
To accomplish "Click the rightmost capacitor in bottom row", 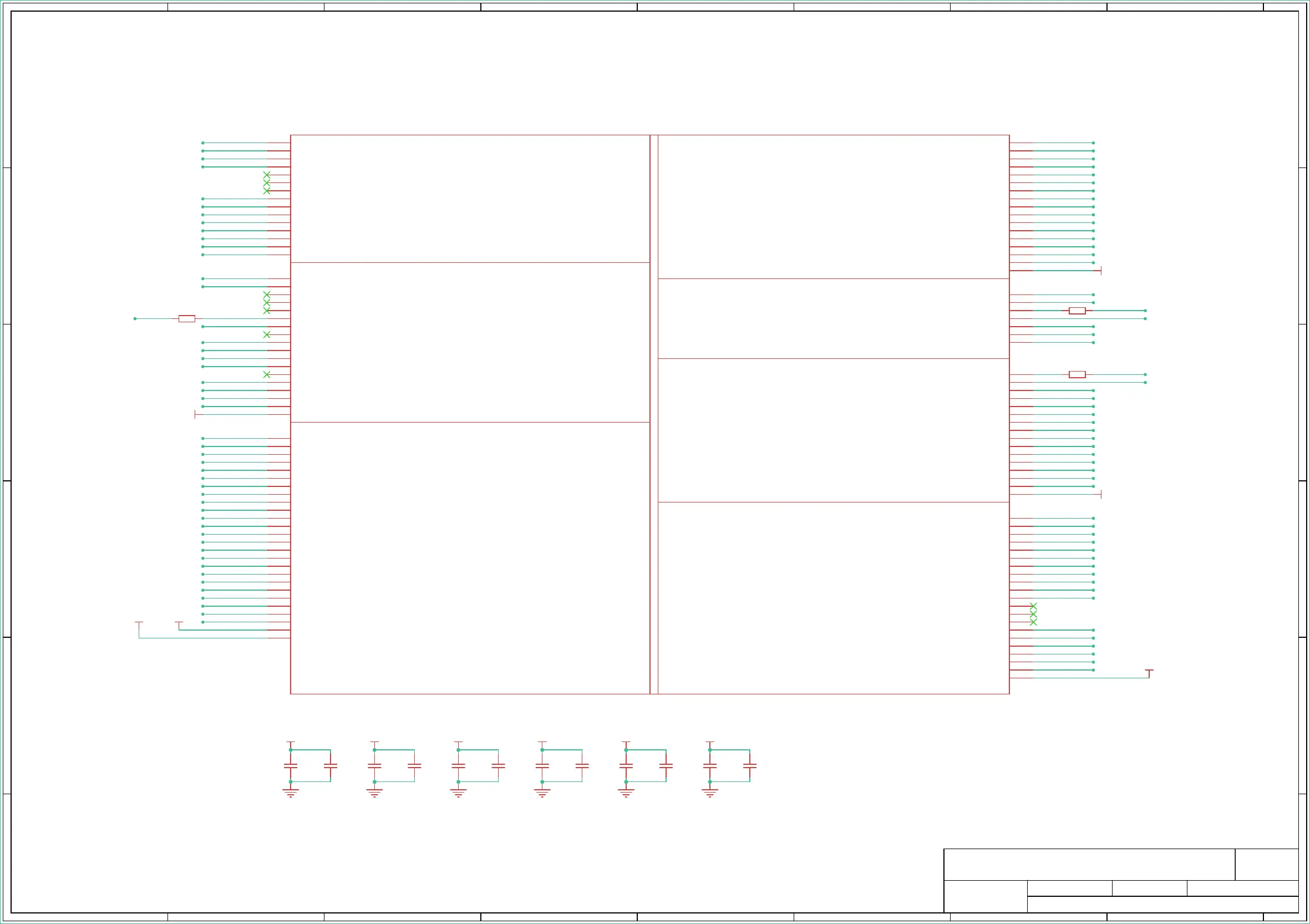I will point(750,766).
